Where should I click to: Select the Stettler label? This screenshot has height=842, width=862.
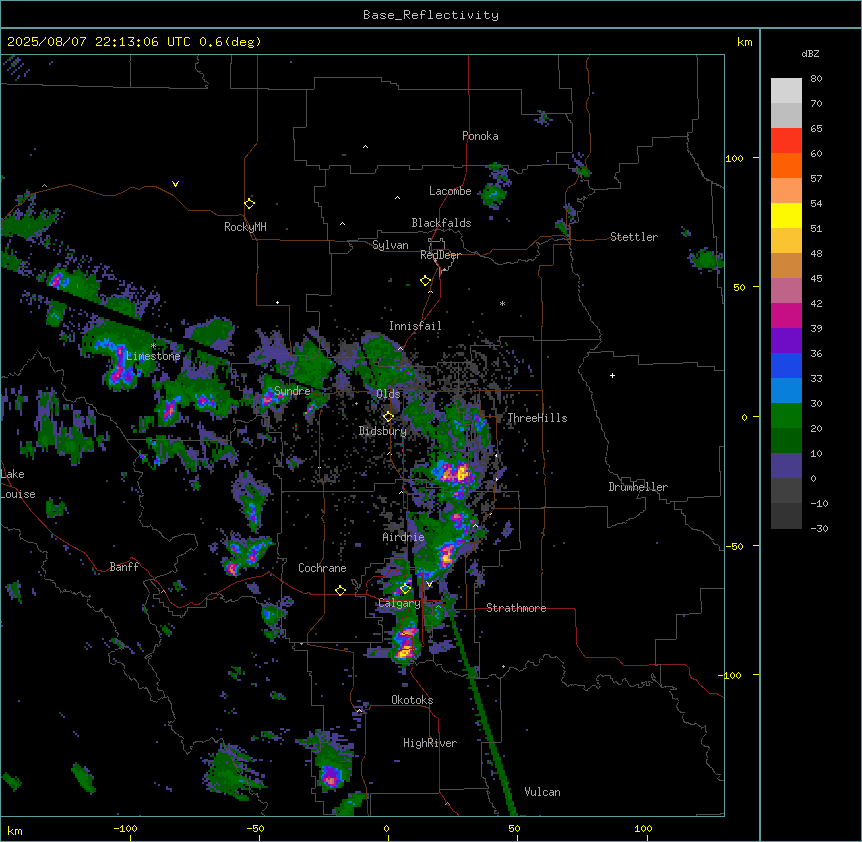[634, 237]
